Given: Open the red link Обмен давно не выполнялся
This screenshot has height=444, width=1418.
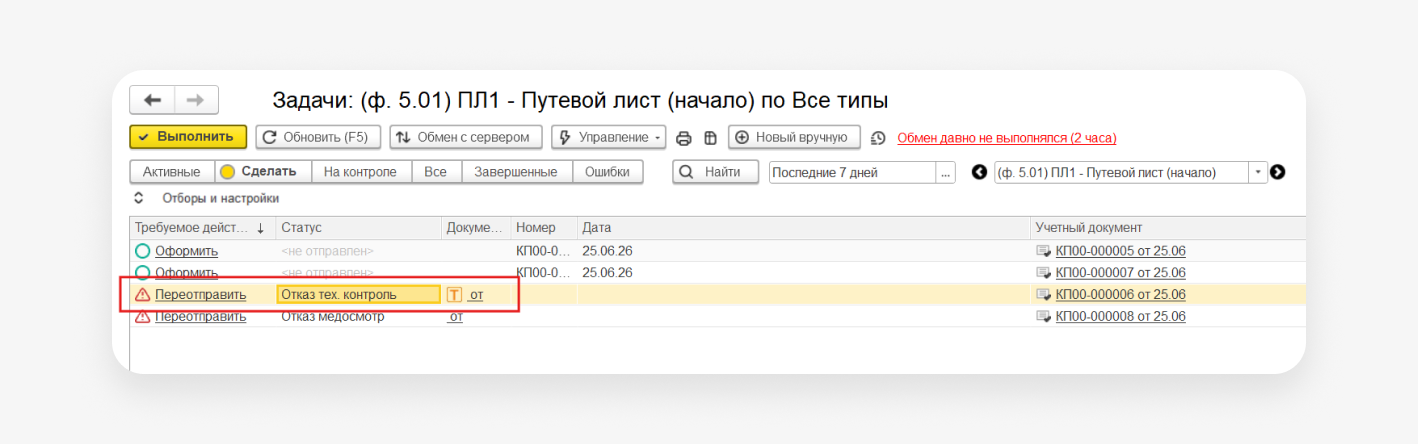Looking at the screenshot, I should (x=1007, y=138).
